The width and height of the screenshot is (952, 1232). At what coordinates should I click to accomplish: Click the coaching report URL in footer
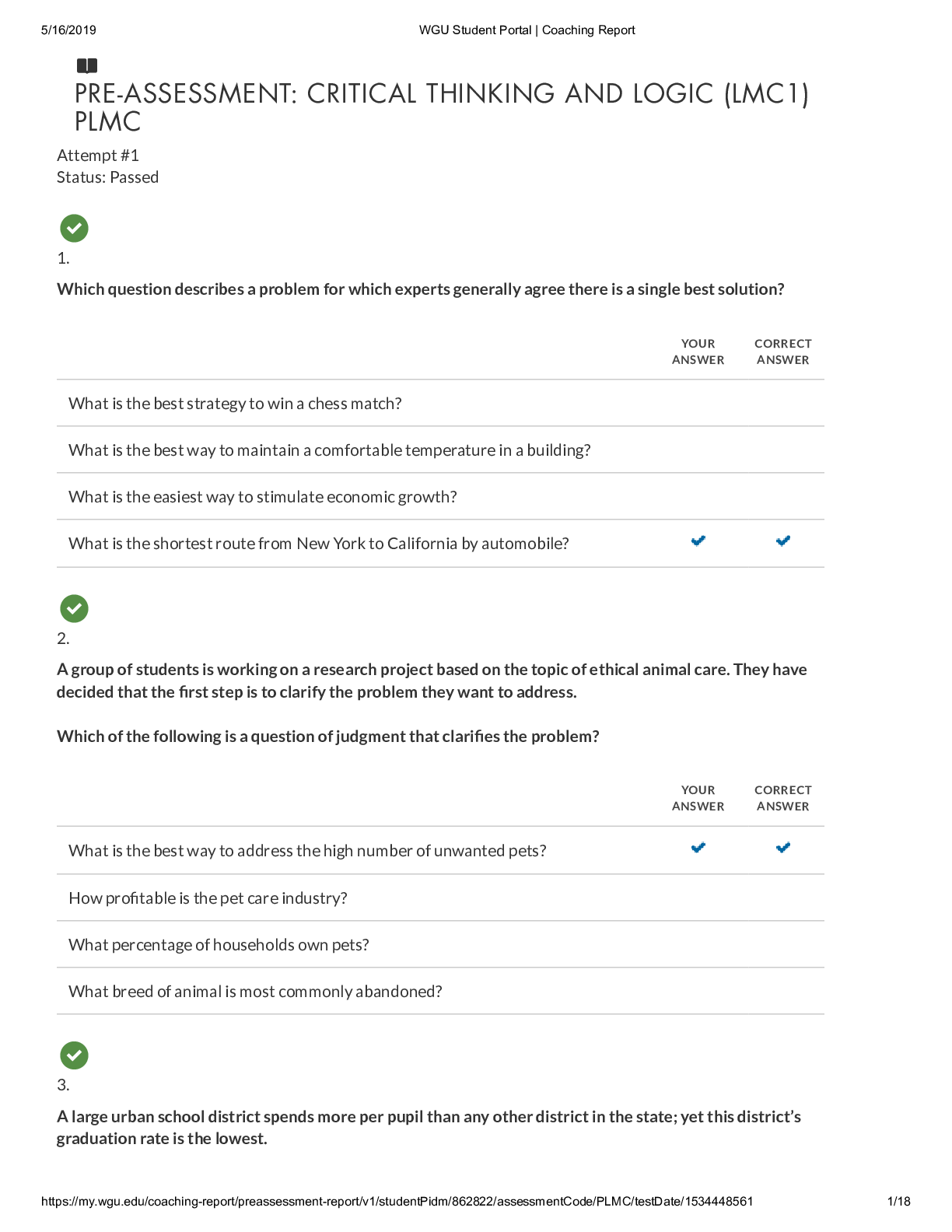coord(397,1202)
